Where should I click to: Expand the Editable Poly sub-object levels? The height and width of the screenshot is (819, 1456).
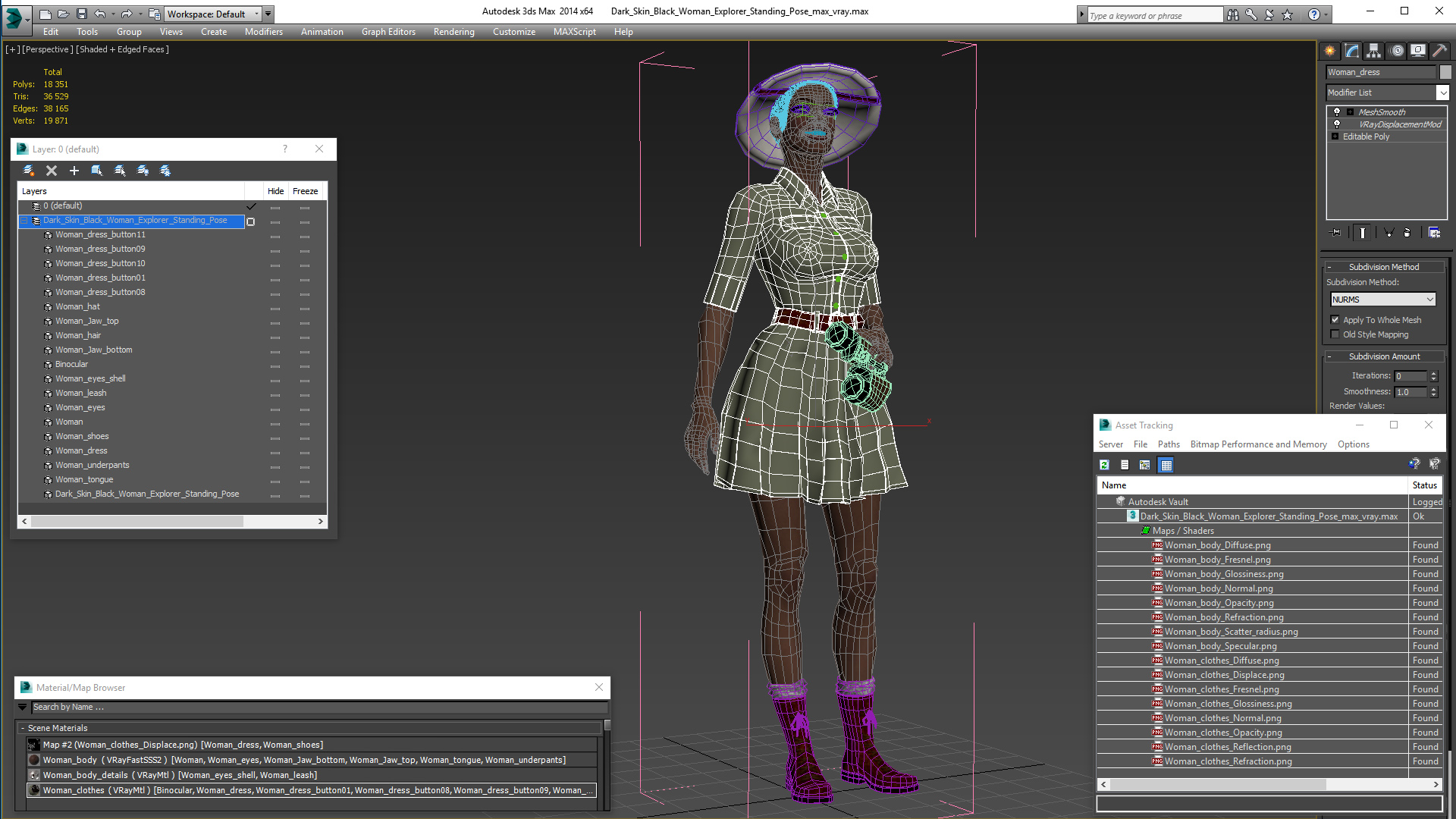tap(1335, 136)
